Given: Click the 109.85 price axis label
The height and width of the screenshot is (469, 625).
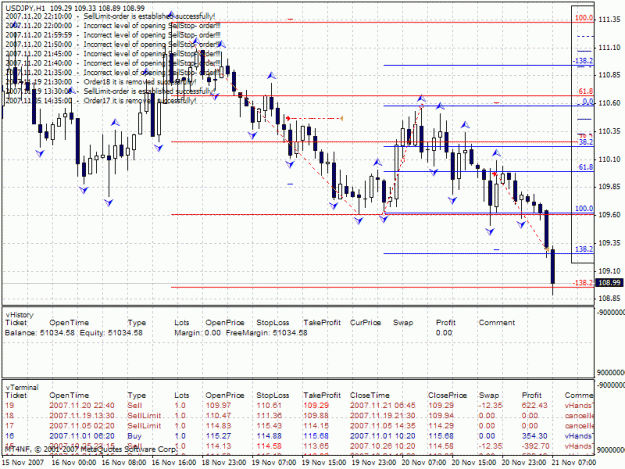Looking at the screenshot, I should (x=609, y=186).
